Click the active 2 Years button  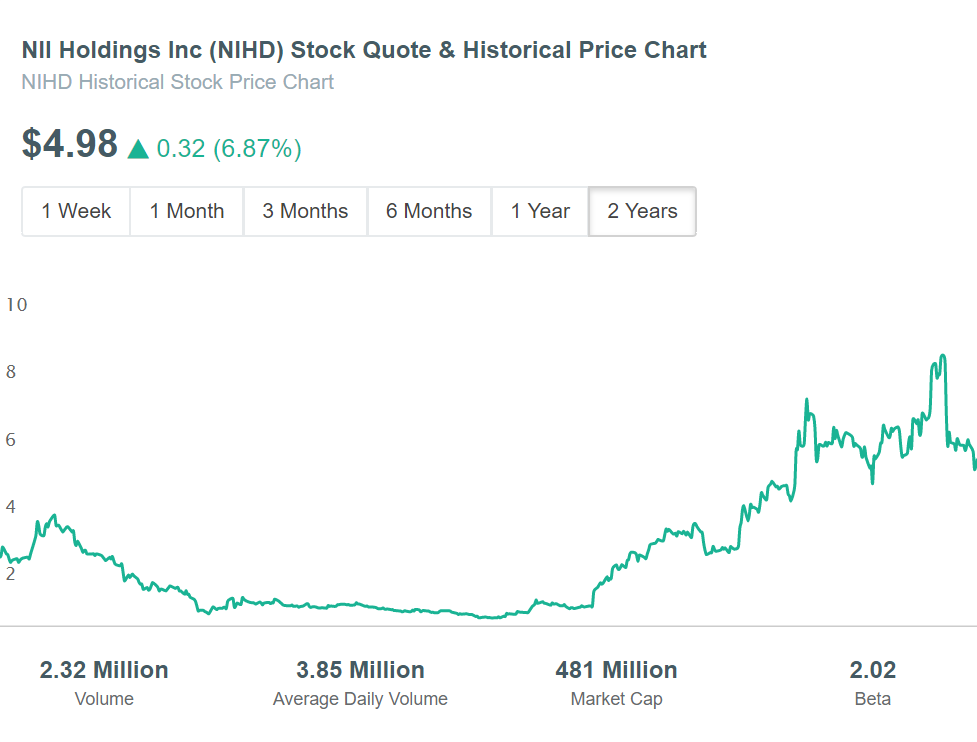tap(642, 211)
